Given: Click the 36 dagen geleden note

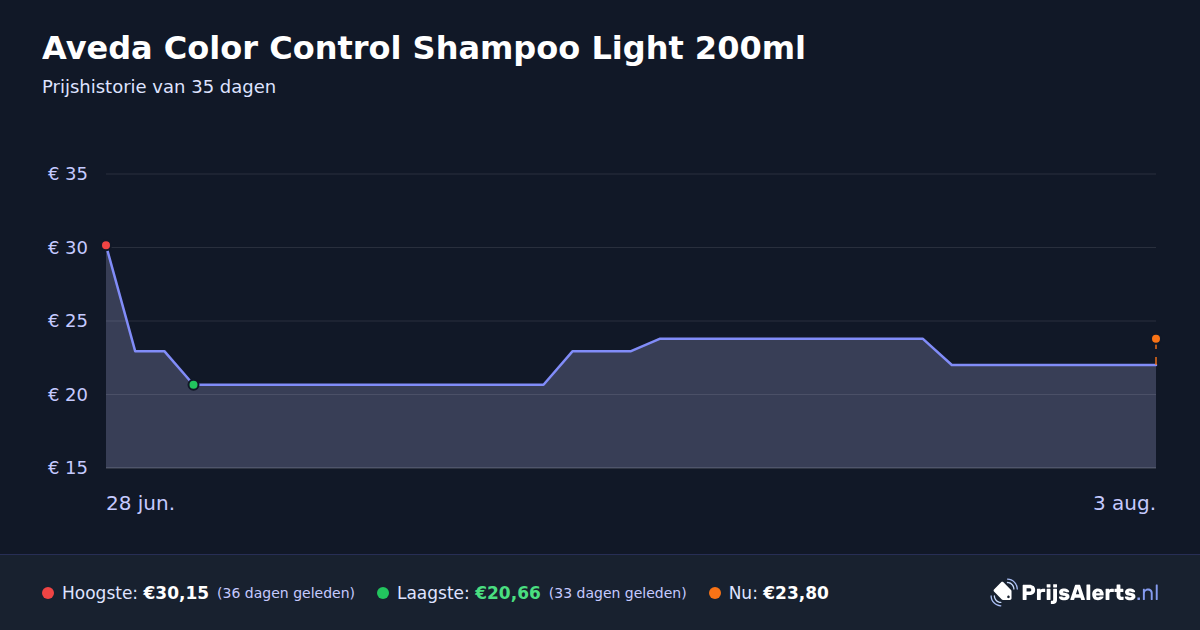Looking at the screenshot, I should [x=286, y=593].
